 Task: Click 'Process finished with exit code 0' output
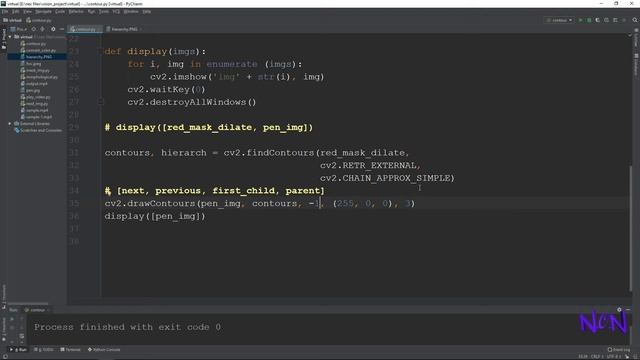tap(127, 327)
